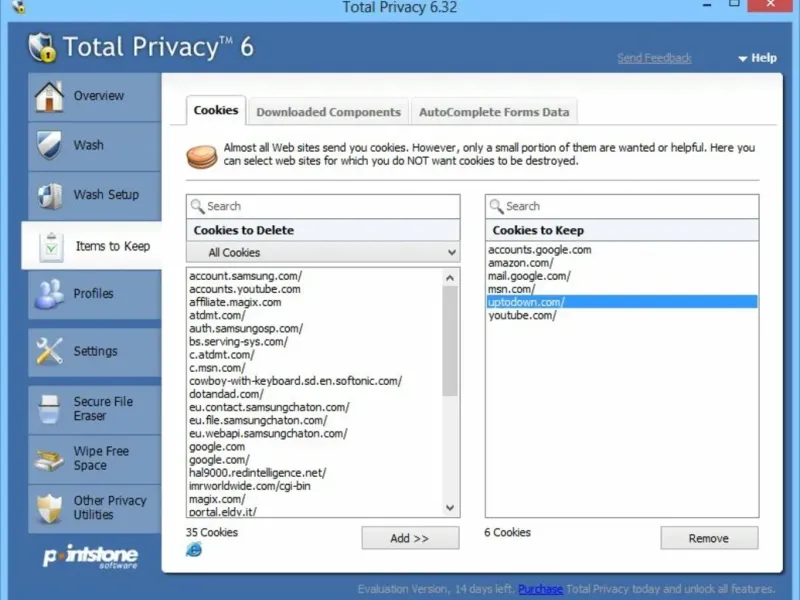
Task: Focus the Cookies to Keep search field
Action: [622, 206]
